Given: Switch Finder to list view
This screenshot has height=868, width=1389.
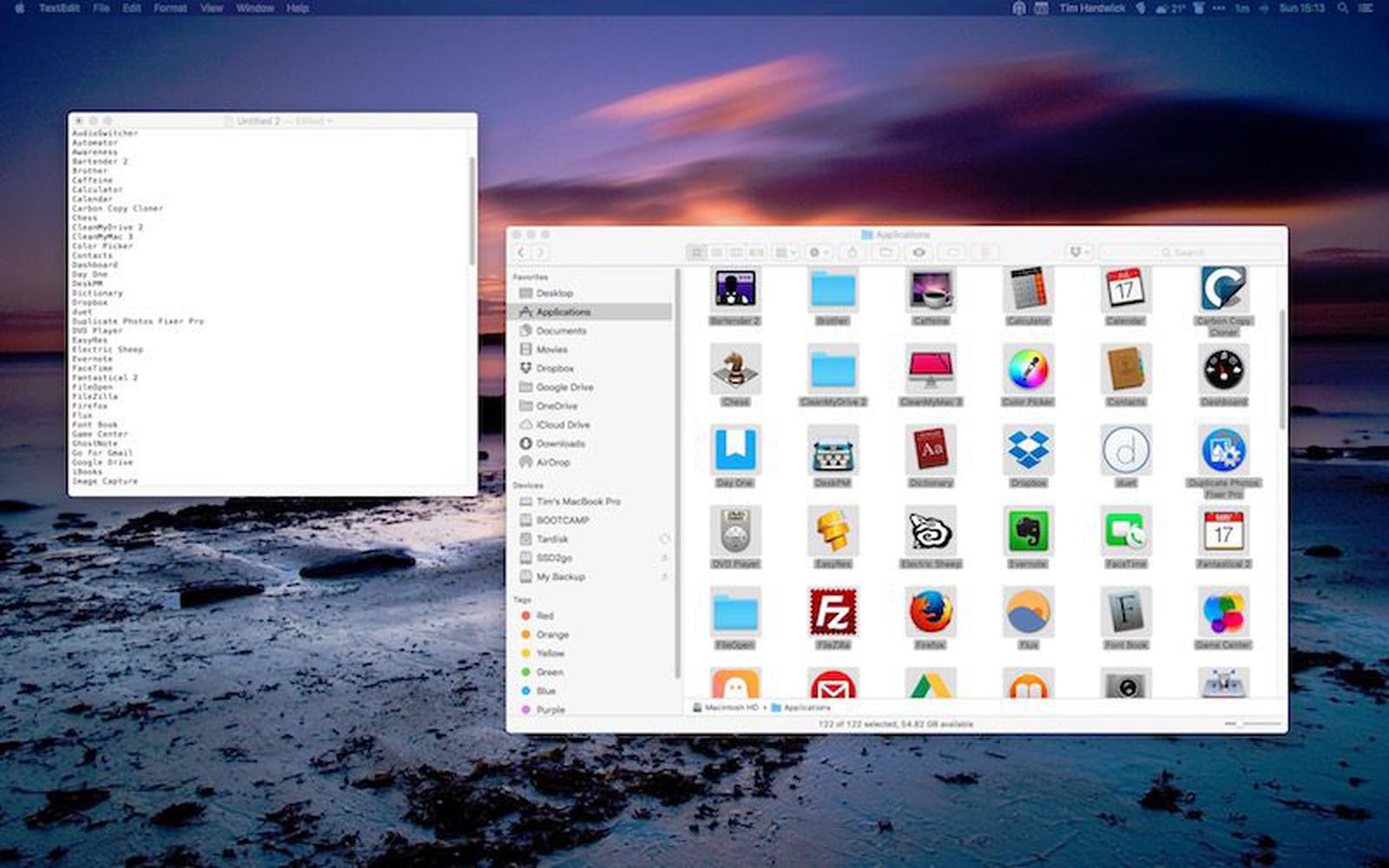Looking at the screenshot, I should (716, 253).
